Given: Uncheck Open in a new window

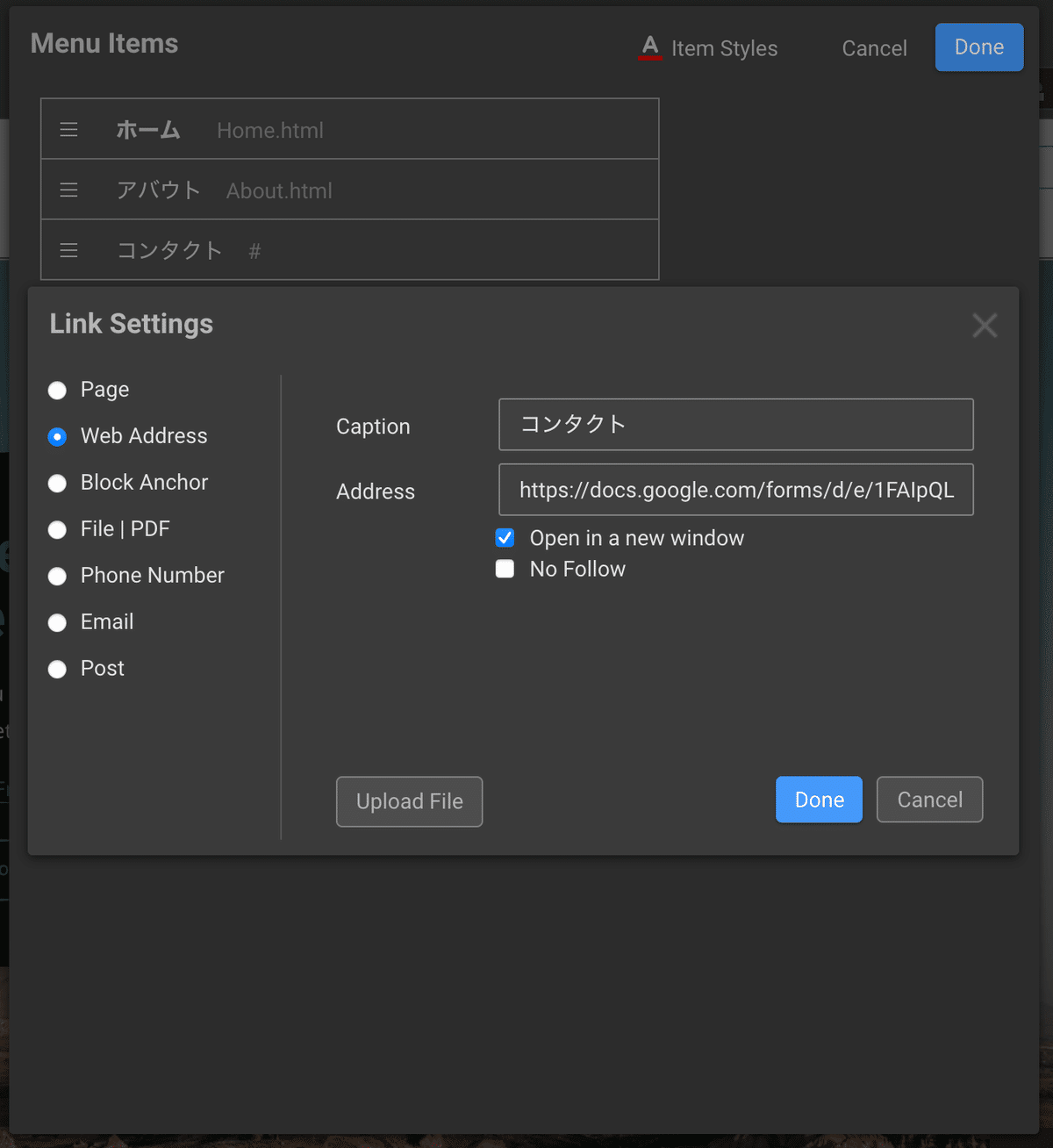Looking at the screenshot, I should pos(505,538).
